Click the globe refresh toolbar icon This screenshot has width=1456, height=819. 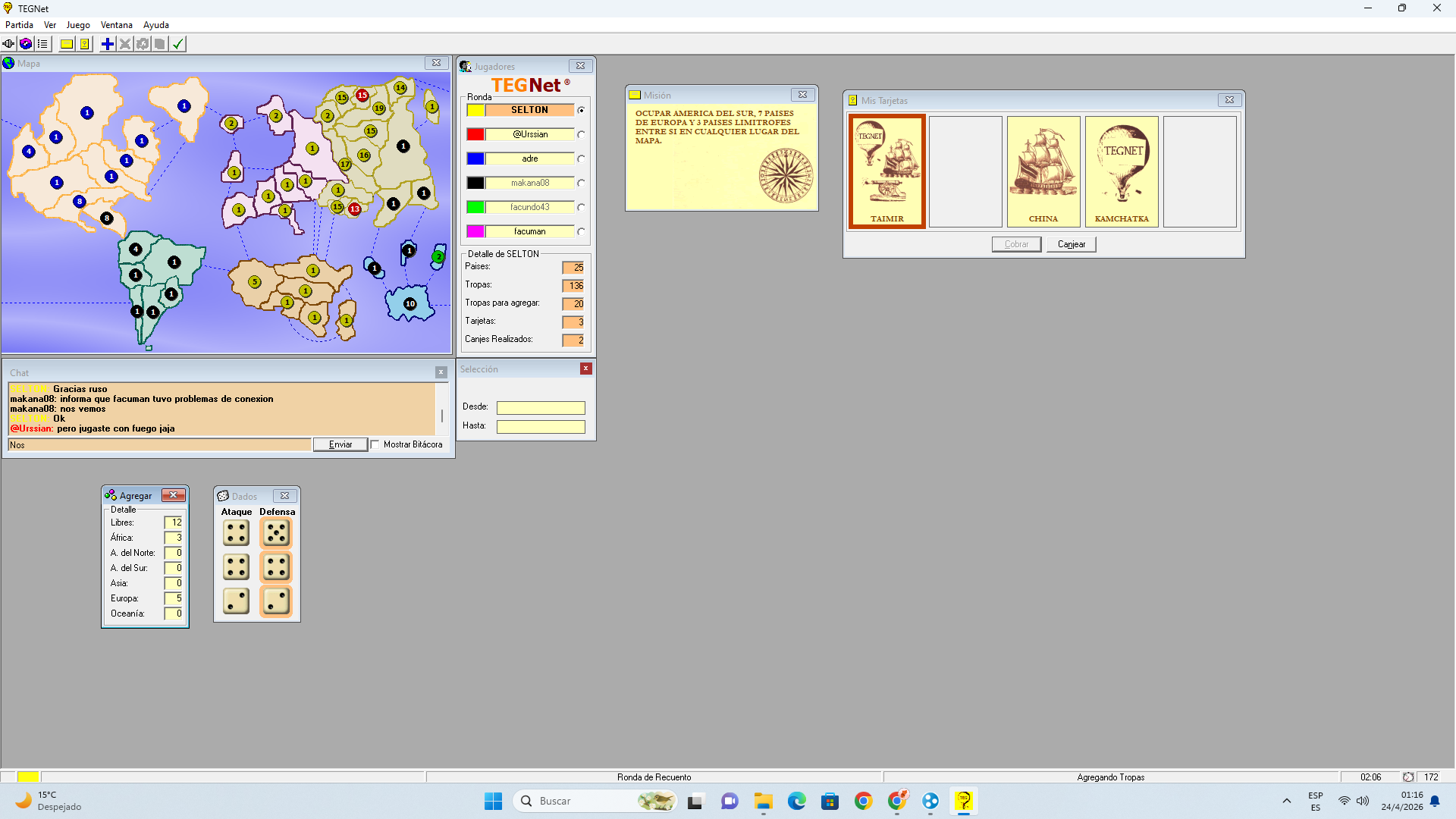[x=26, y=44]
